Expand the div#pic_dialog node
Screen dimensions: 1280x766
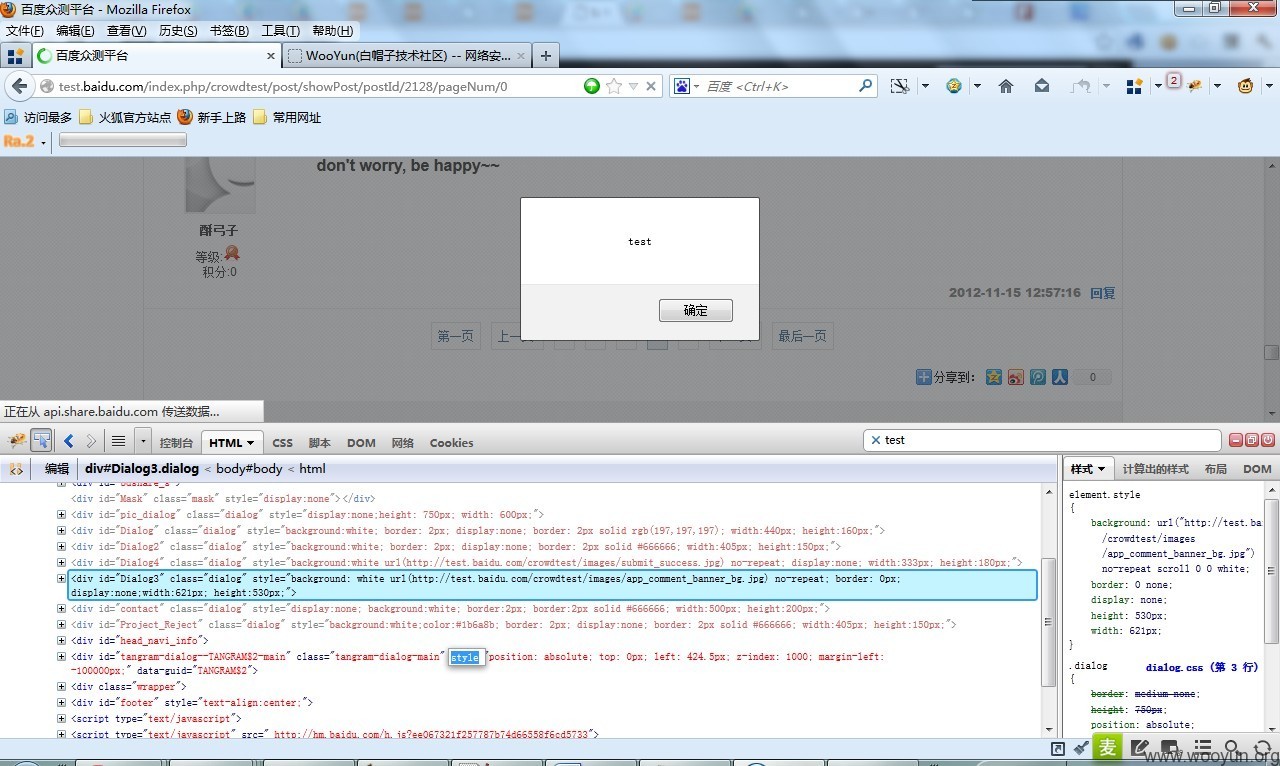[x=61, y=514]
